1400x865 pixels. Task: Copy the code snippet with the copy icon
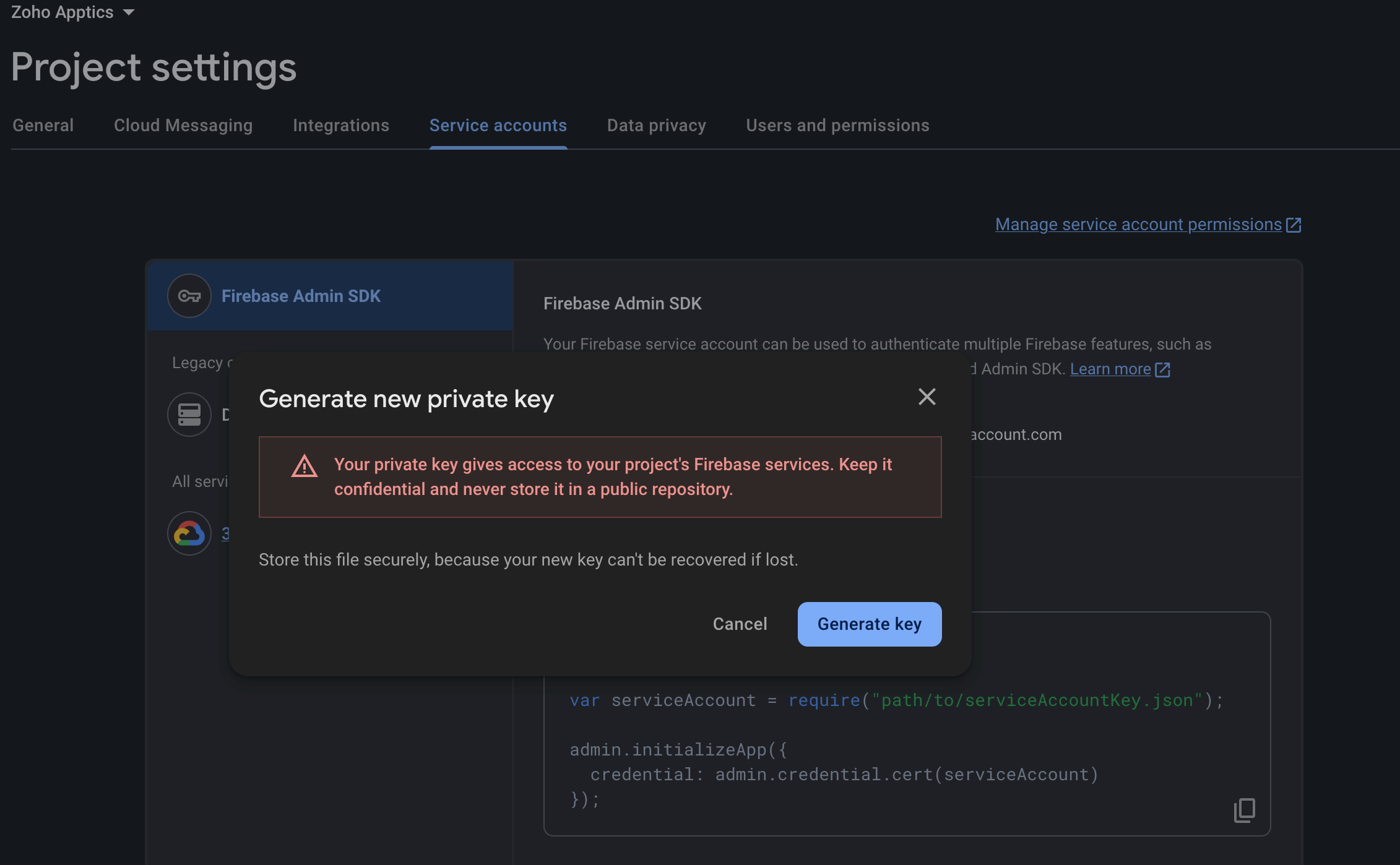(x=1244, y=810)
